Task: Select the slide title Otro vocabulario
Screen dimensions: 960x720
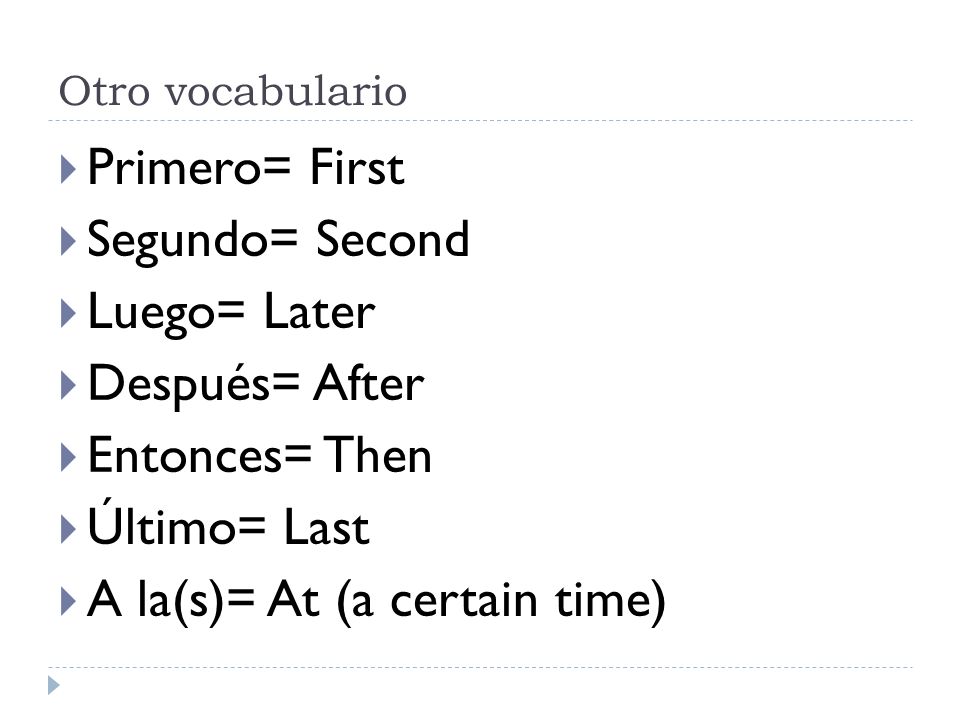Action: pyautogui.click(x=233, y=92)
